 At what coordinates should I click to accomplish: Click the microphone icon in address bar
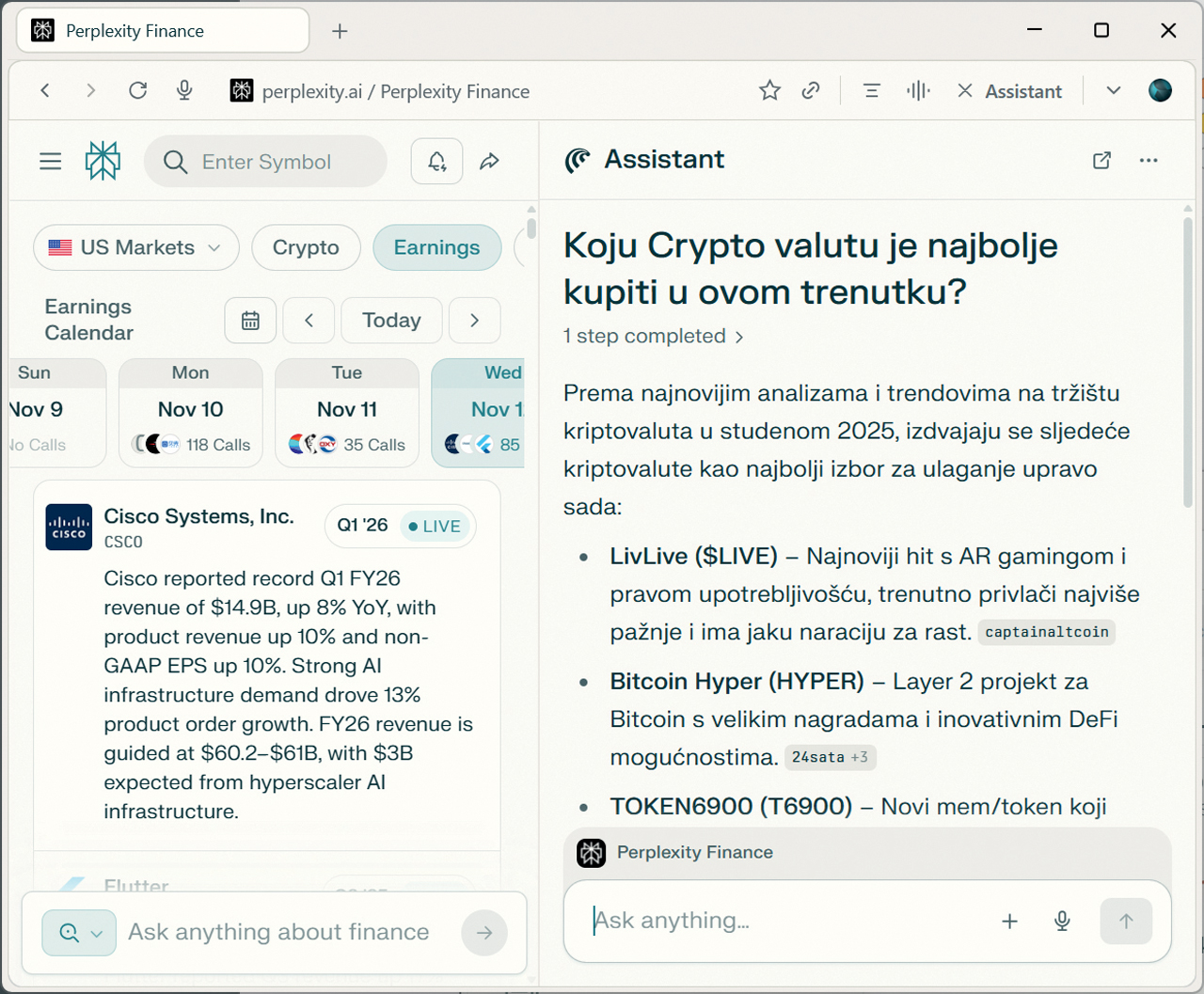pyautogui.click(x=184, y=90)
